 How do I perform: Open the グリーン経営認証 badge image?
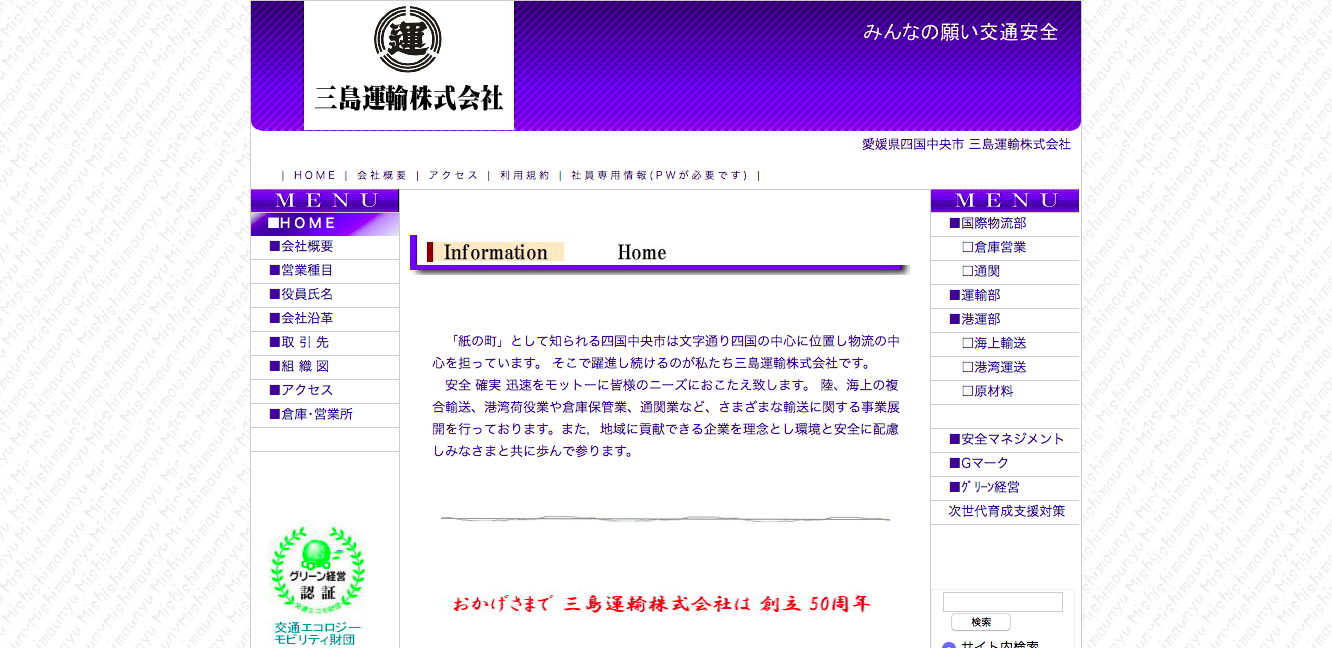pyautogui.click(x=318, y=570)
